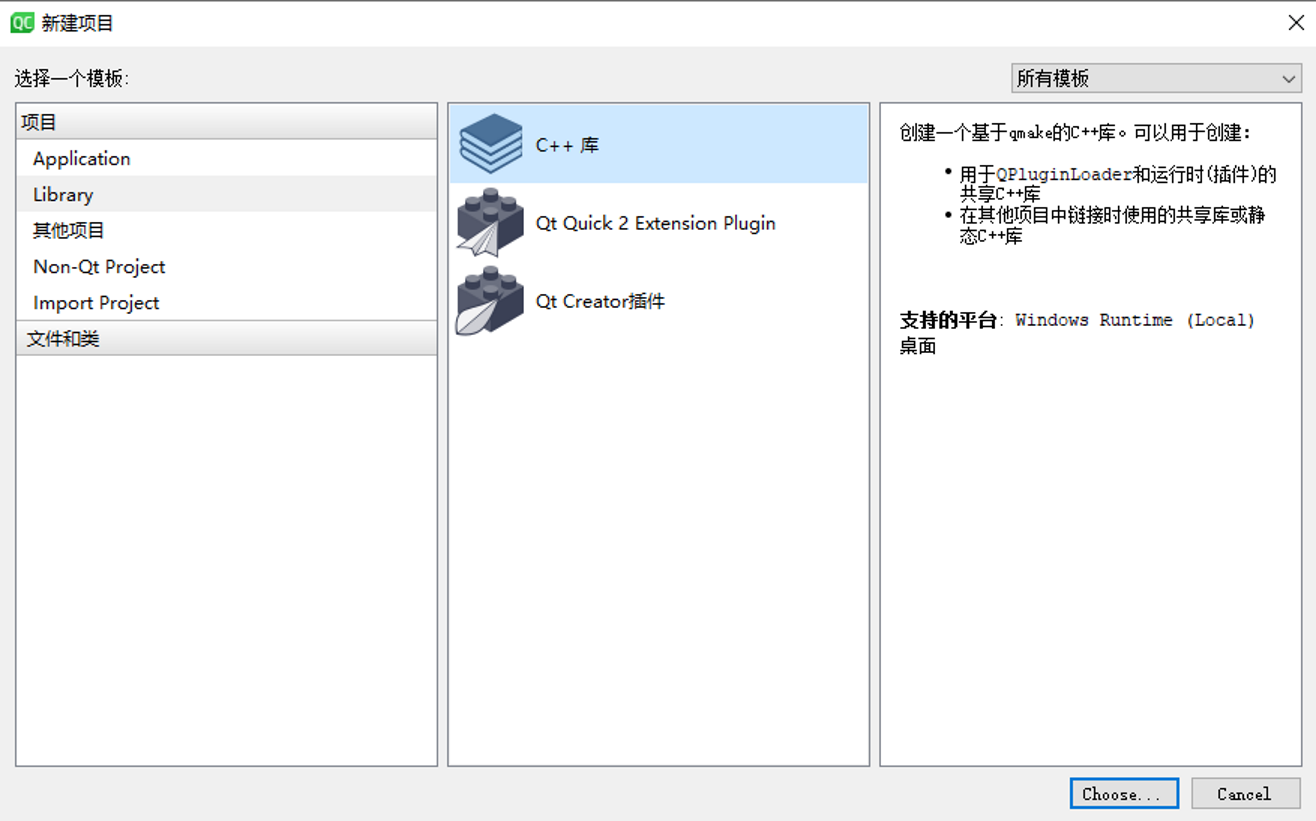The image size is (1316, 821).
Task: Click the Qt Creator logo in title bar
Action: (x=22, y=23)
